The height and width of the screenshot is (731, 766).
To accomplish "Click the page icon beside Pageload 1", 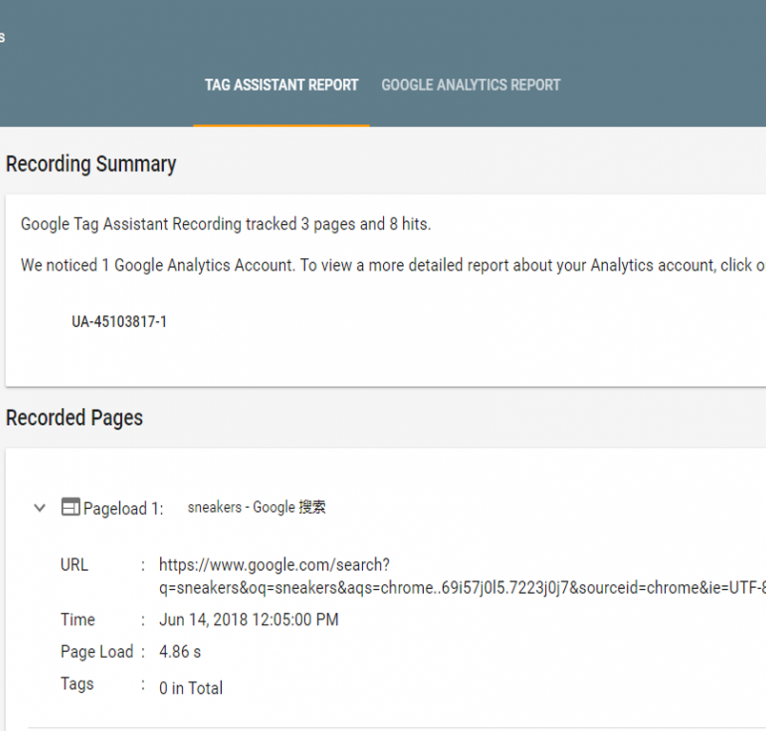I will 70,508.
